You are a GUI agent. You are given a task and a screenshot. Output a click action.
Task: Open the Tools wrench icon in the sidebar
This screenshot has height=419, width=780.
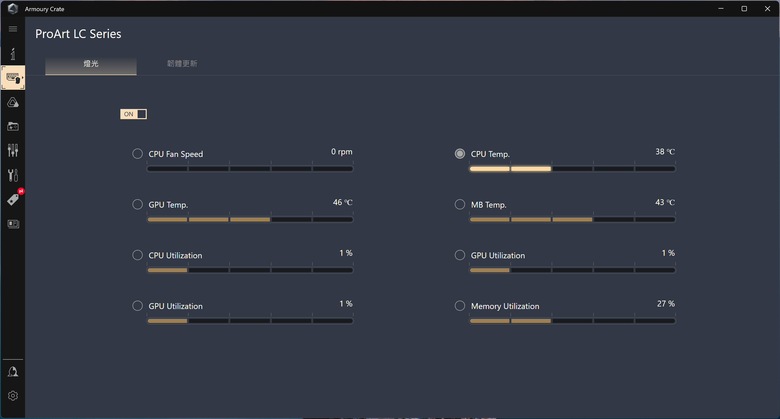[x=13, y=175]
